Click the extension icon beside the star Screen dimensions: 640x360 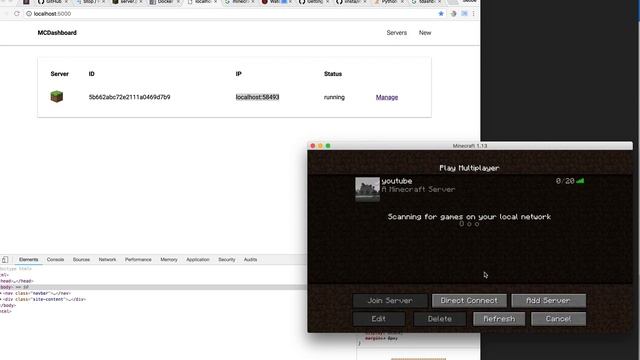453,13
